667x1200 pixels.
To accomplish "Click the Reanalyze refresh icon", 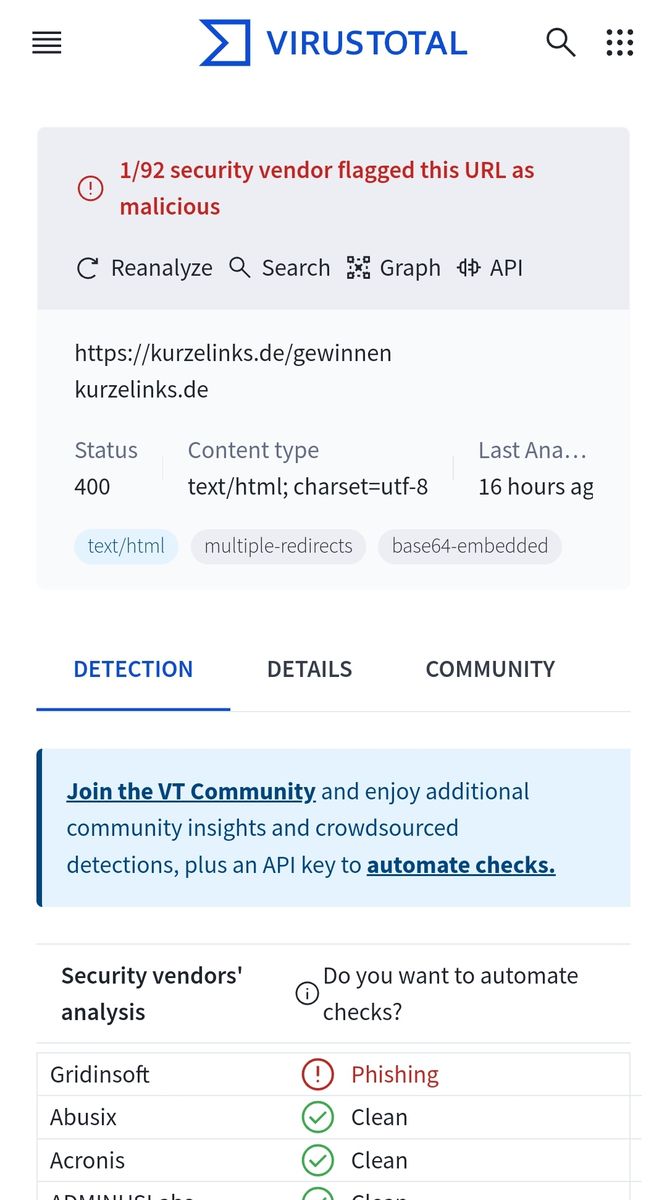I will pyautogui.click(x=88, y=268).
